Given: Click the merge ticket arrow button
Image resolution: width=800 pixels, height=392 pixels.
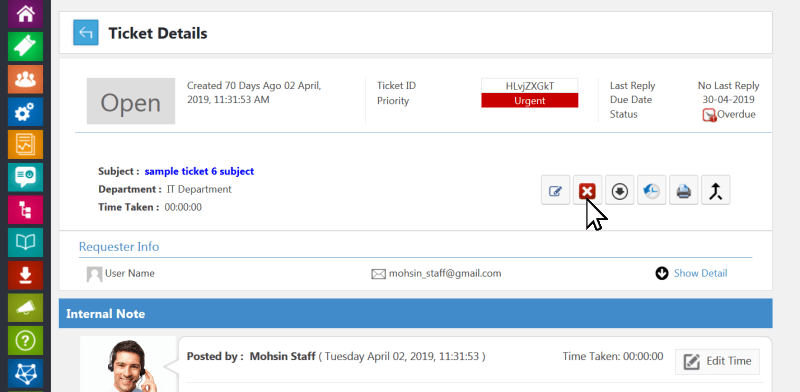Looking at the screenshot, I should [x=716, y=190].
